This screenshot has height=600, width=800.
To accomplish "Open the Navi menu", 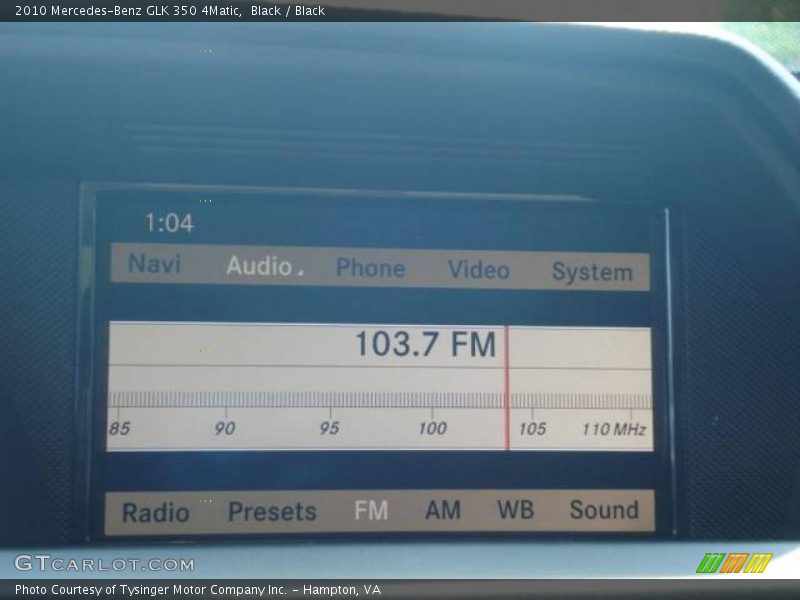I will tap(154, 264).
